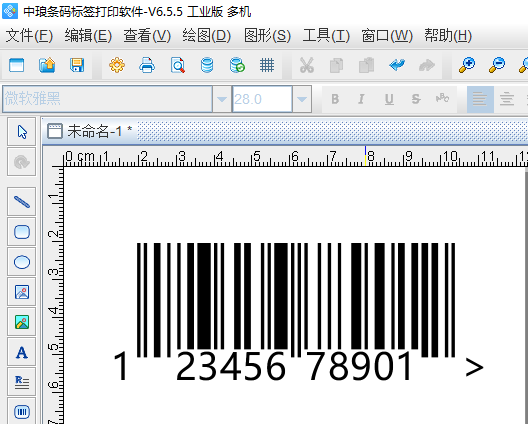Expand the font size dropdown
This screenshot has width=528, height=424.
[x=302, y=99]
